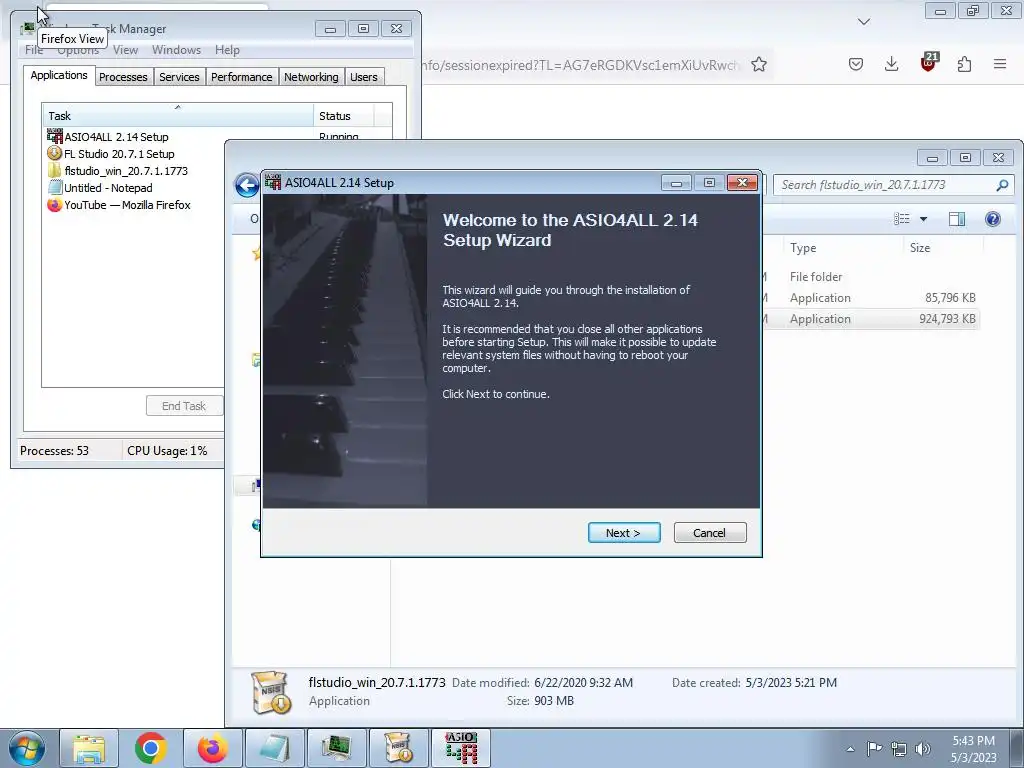Image resolution: width=1024 pixels, height=768 pixels.
Task: Click the ASIO4ALL icon in the setup title bar
Action: (273, 182)
